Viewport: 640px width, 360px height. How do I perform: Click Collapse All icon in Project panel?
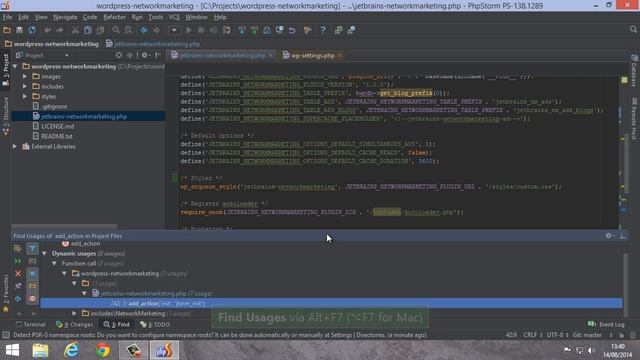tap(129, 55)
